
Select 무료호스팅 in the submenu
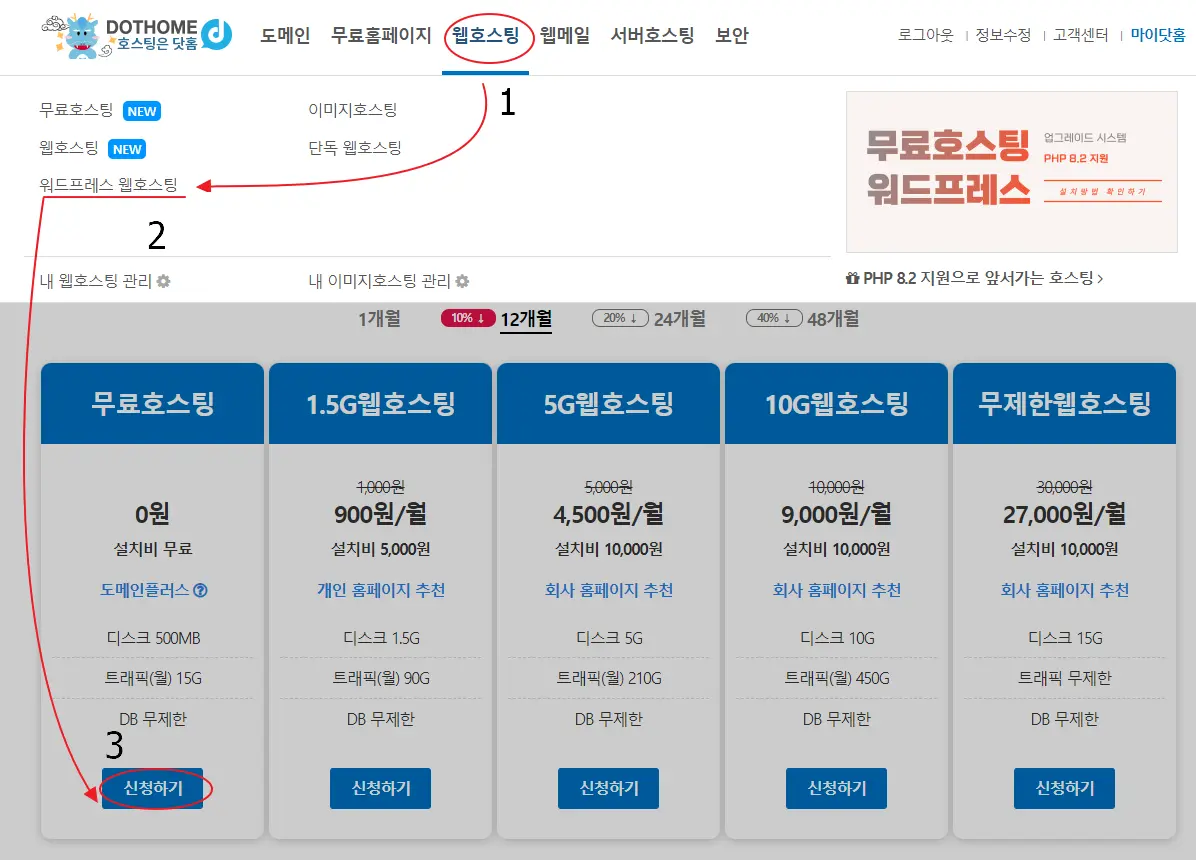click(x=76, y=110)
